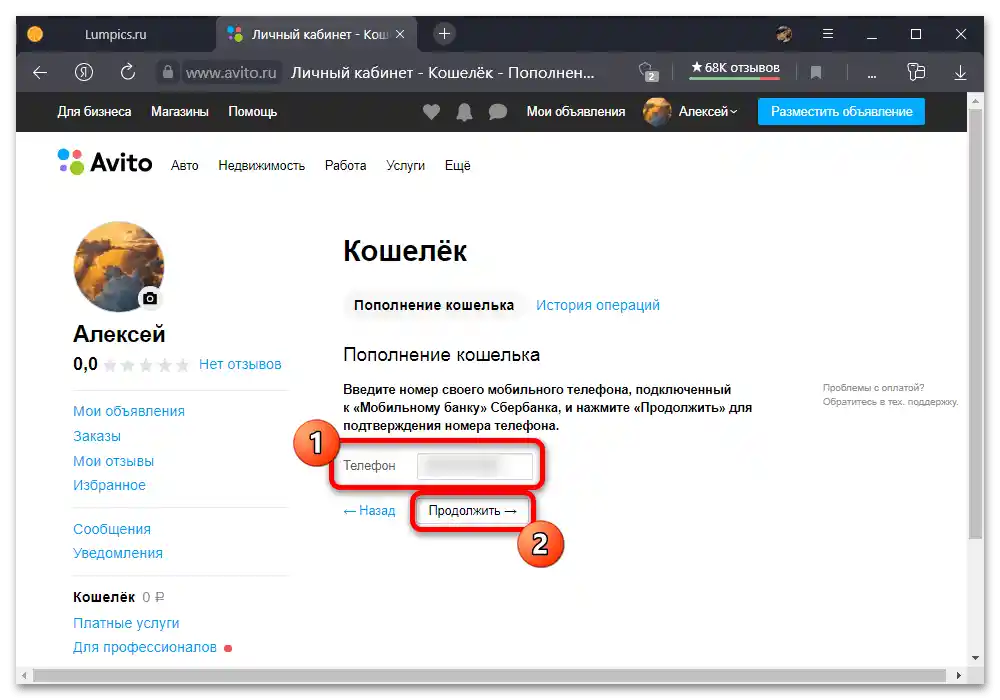Open the Недвижимость category
Screen dimensions: 1000x700
click(x=261, y=166)
